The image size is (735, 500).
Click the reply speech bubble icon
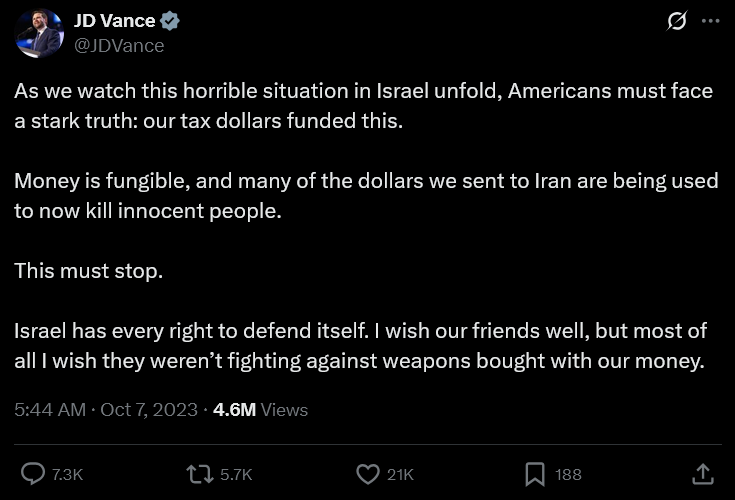pyautogui.click(x=33, y=473)
